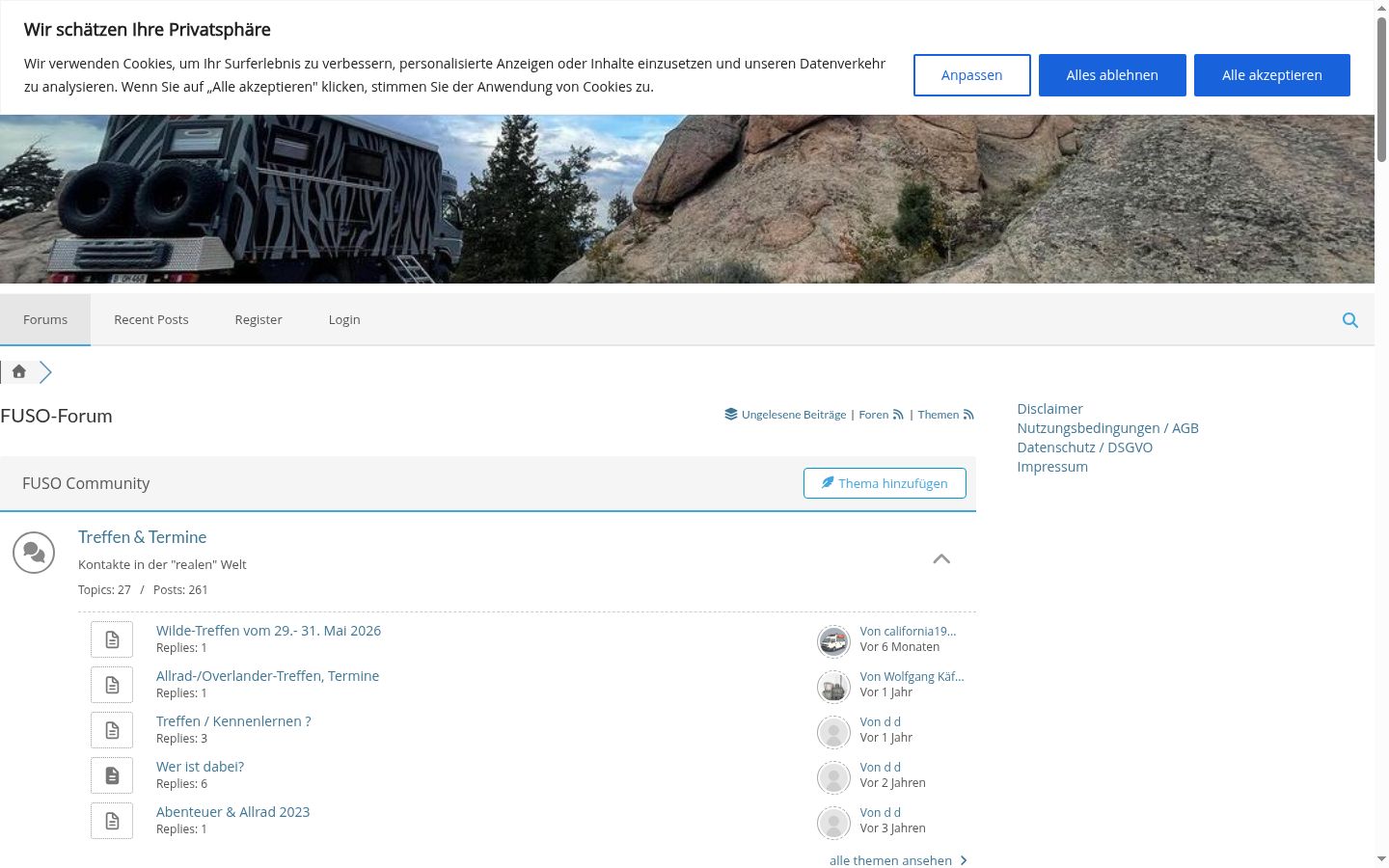The width and height of the screenshot is (1389, 868).
Task: Accept all cookies with Alle akzeptieren
Action: pos(1272,75)
